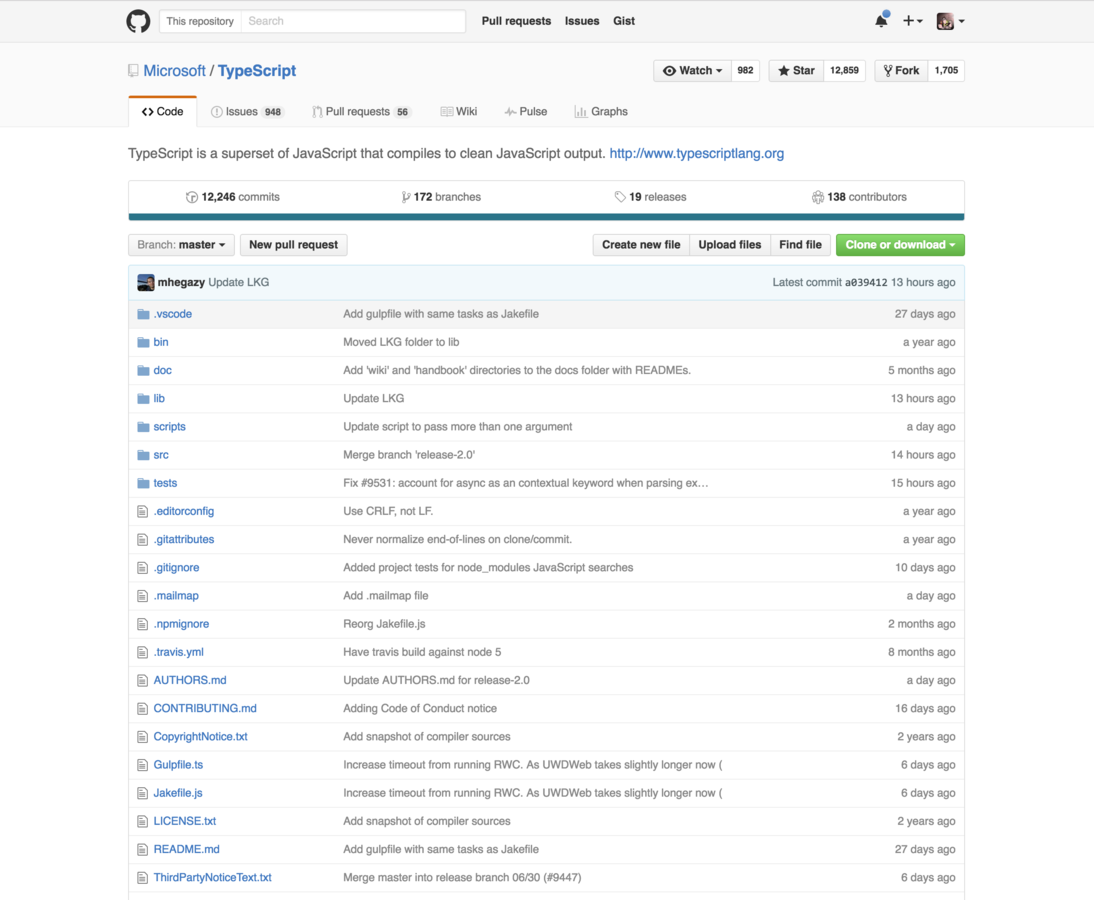Click the lib folder icon
This screenshot has height=900, width=1094.
pyautogui.click(x=143, y=398)
